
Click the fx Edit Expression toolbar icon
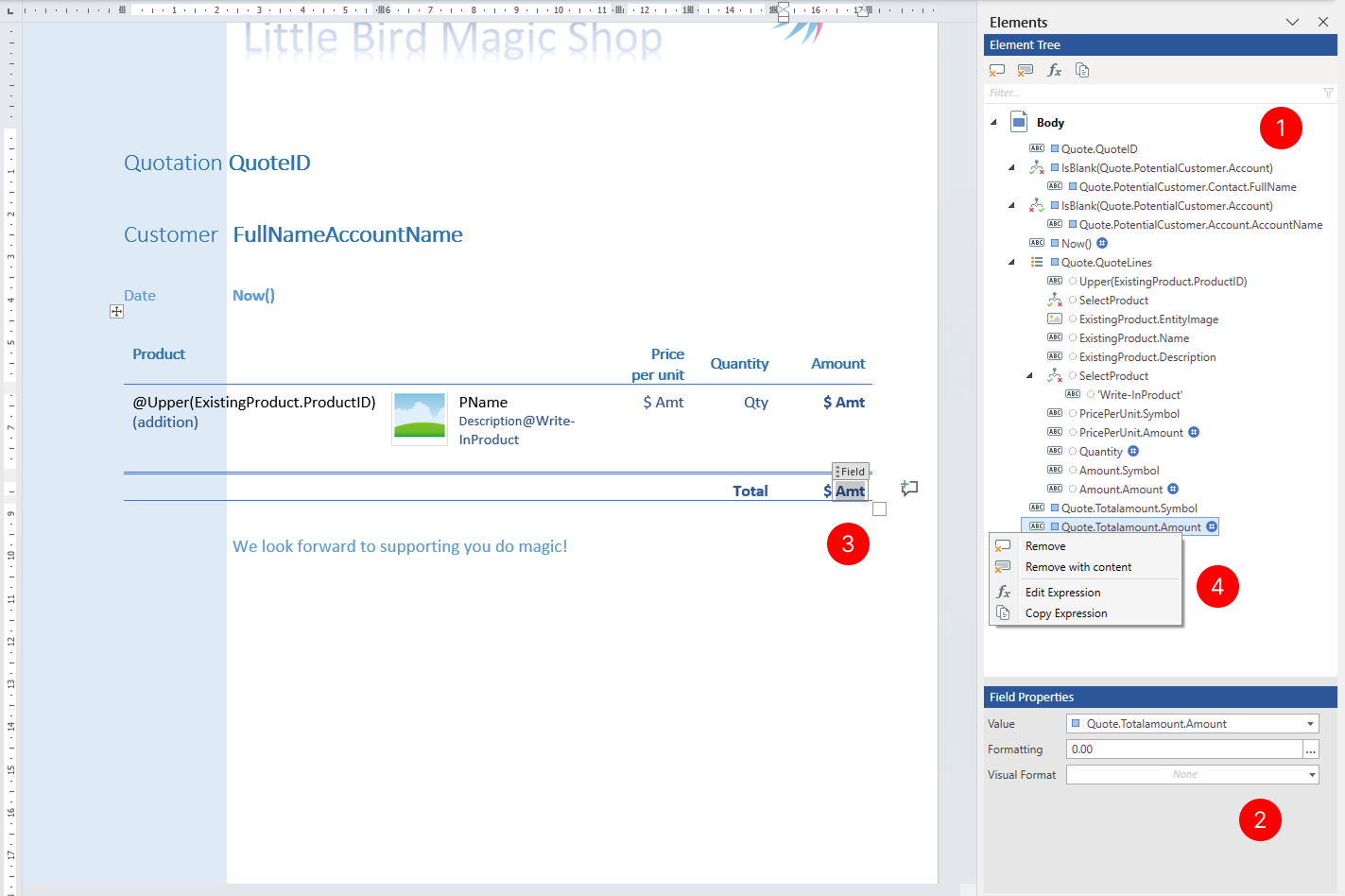(1055, 70)
